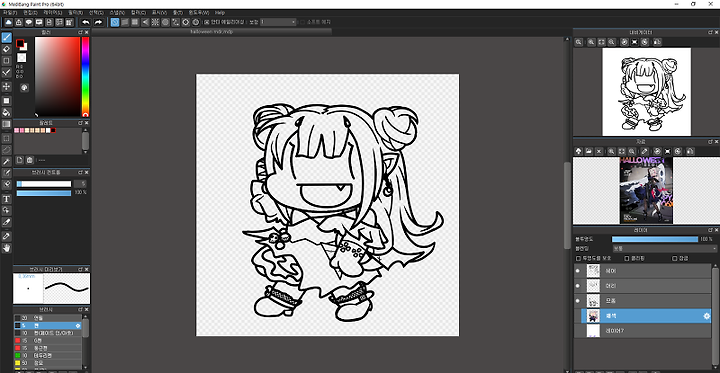Toggle the 클리핑 checkbox

(x=627, y=259)
